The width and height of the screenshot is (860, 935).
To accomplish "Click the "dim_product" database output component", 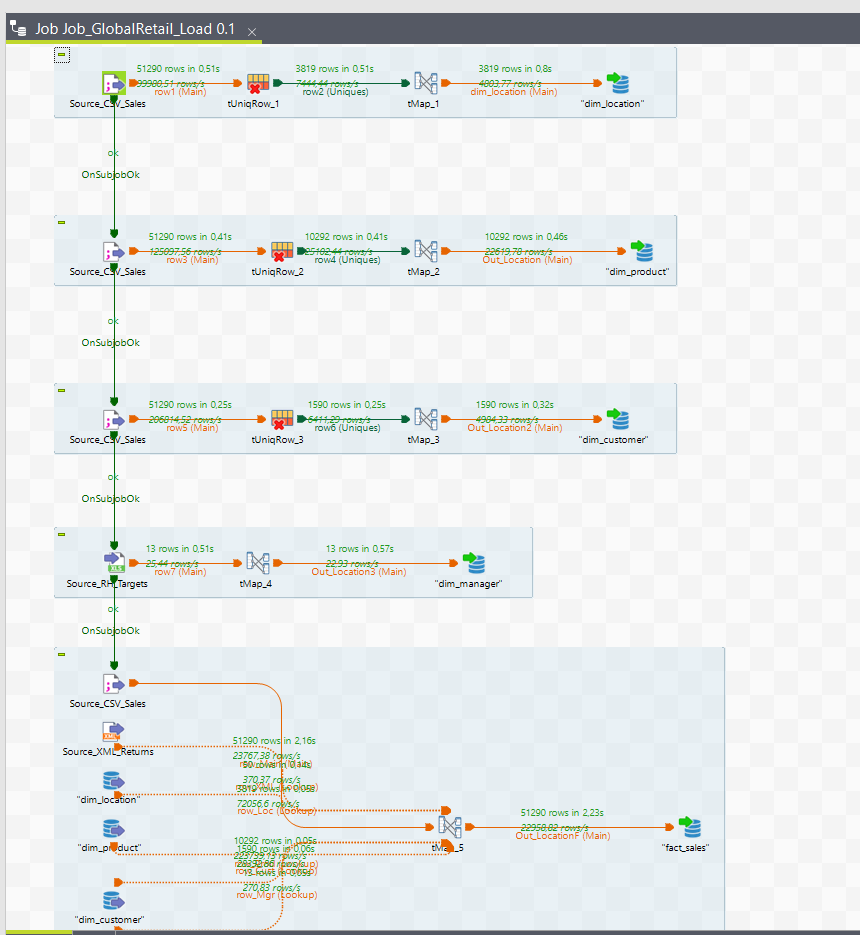I will [x=641, y=252].
